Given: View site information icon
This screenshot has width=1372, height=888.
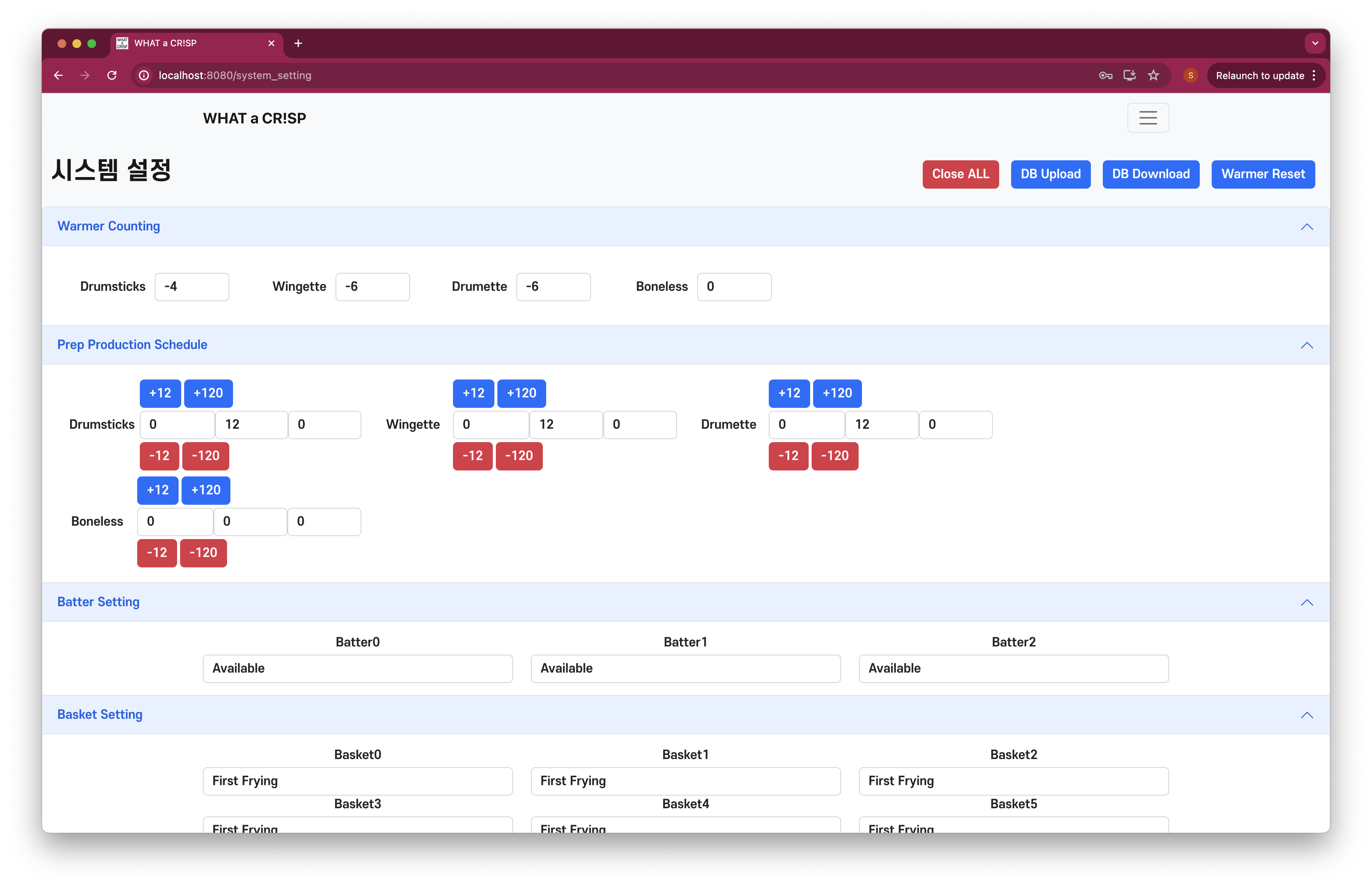Looking at the screenshot, I should (144, 75).
